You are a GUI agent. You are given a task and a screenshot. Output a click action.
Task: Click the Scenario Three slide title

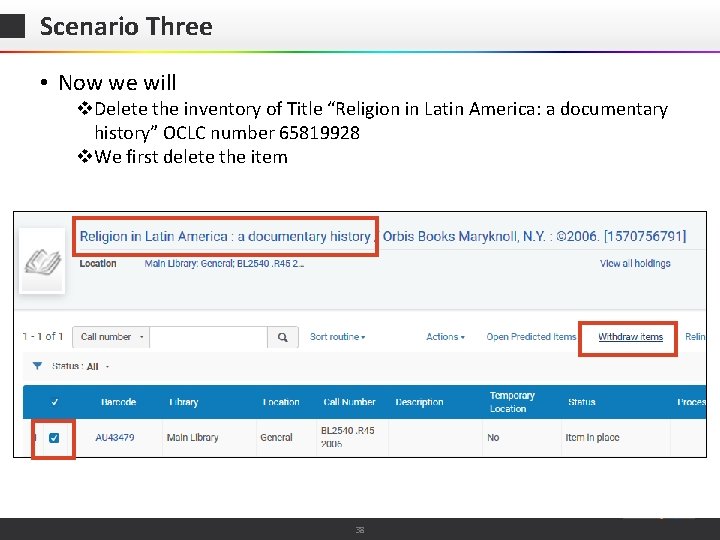pyautogui.click(x=126, y=26)
